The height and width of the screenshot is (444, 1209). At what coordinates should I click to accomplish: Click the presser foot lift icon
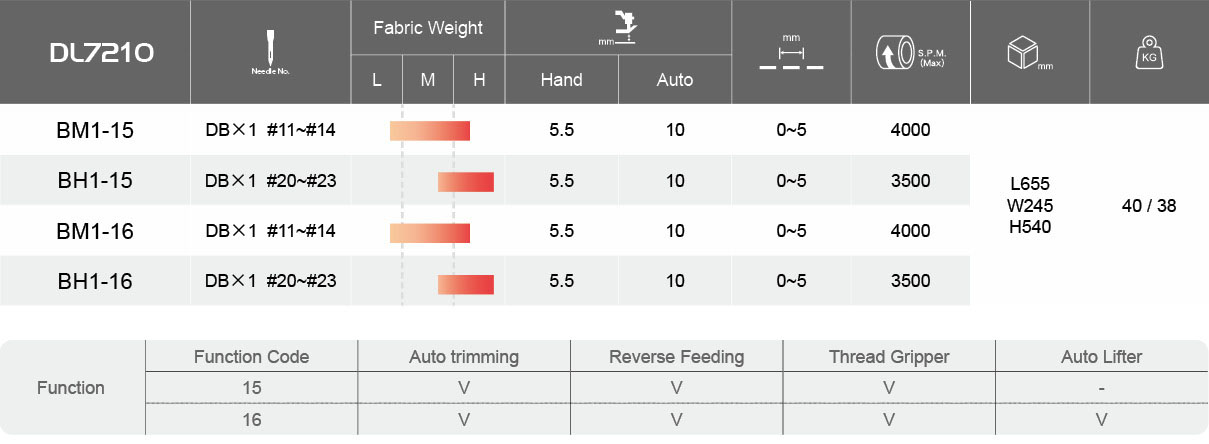click(619, 26)
